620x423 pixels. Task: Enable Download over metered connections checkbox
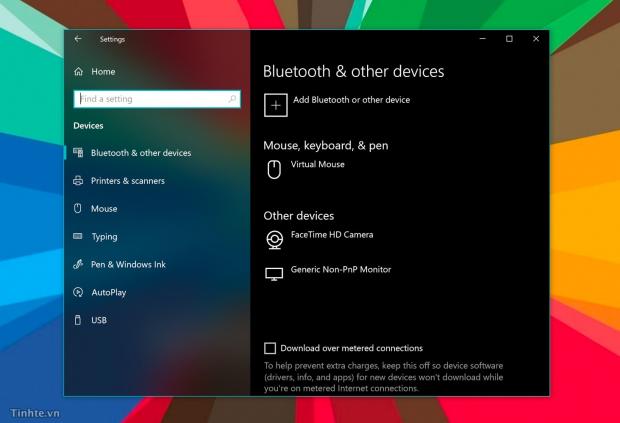[270, 348]
